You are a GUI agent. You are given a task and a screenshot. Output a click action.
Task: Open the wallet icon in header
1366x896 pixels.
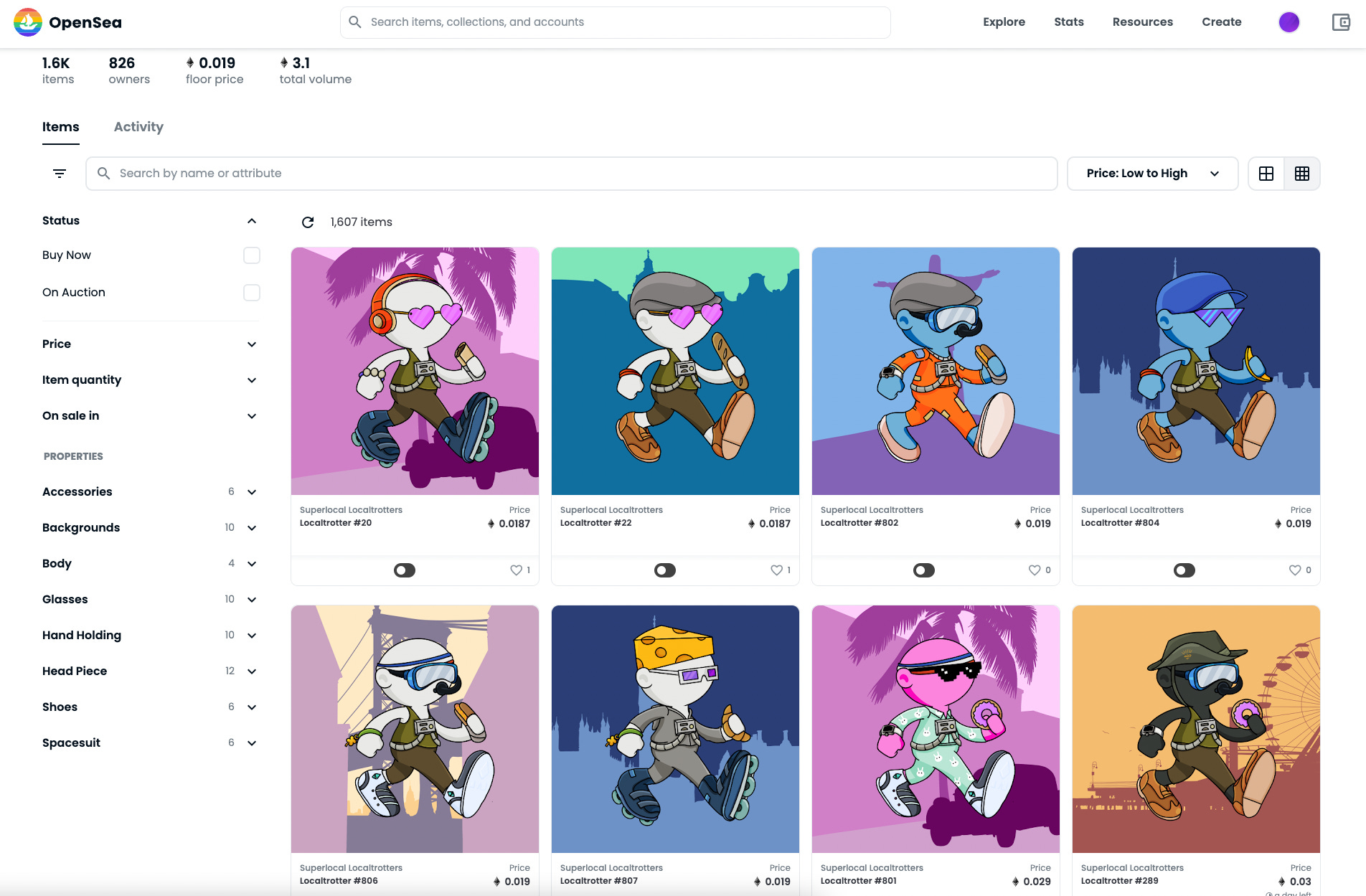tap(1341, 22)
